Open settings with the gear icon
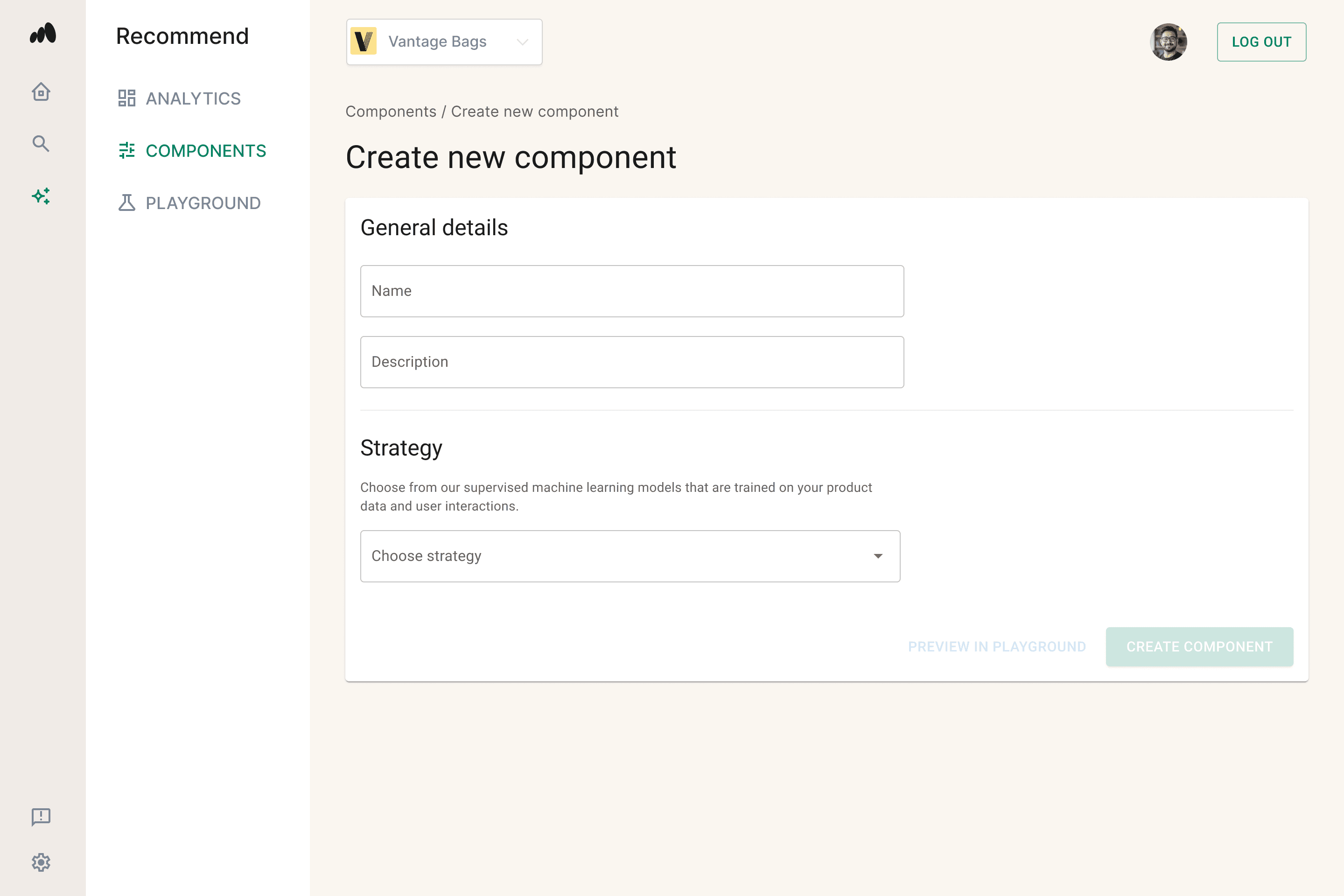1344x896 pixels. point(41,863)
